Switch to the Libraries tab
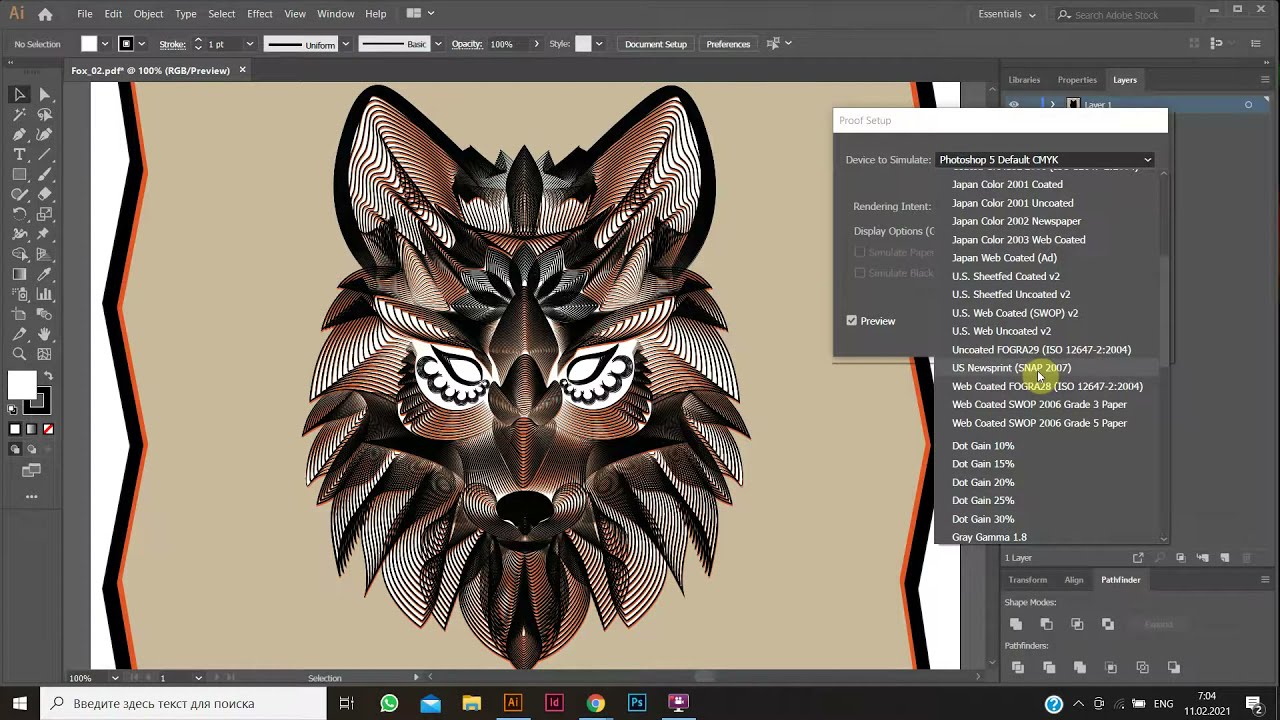Viewport: 1280px width, 720px height. pyautogui.click(x=1024, y=80)
